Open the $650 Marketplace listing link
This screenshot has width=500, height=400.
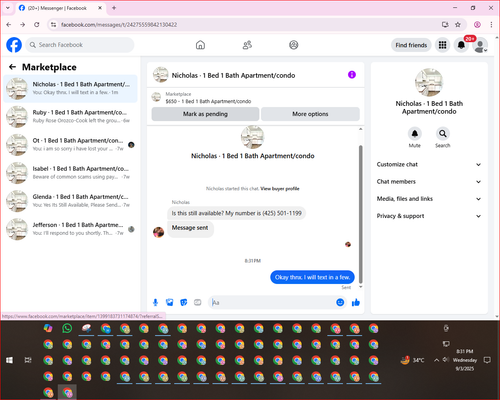pyautogui.click(x=208, y=101)
